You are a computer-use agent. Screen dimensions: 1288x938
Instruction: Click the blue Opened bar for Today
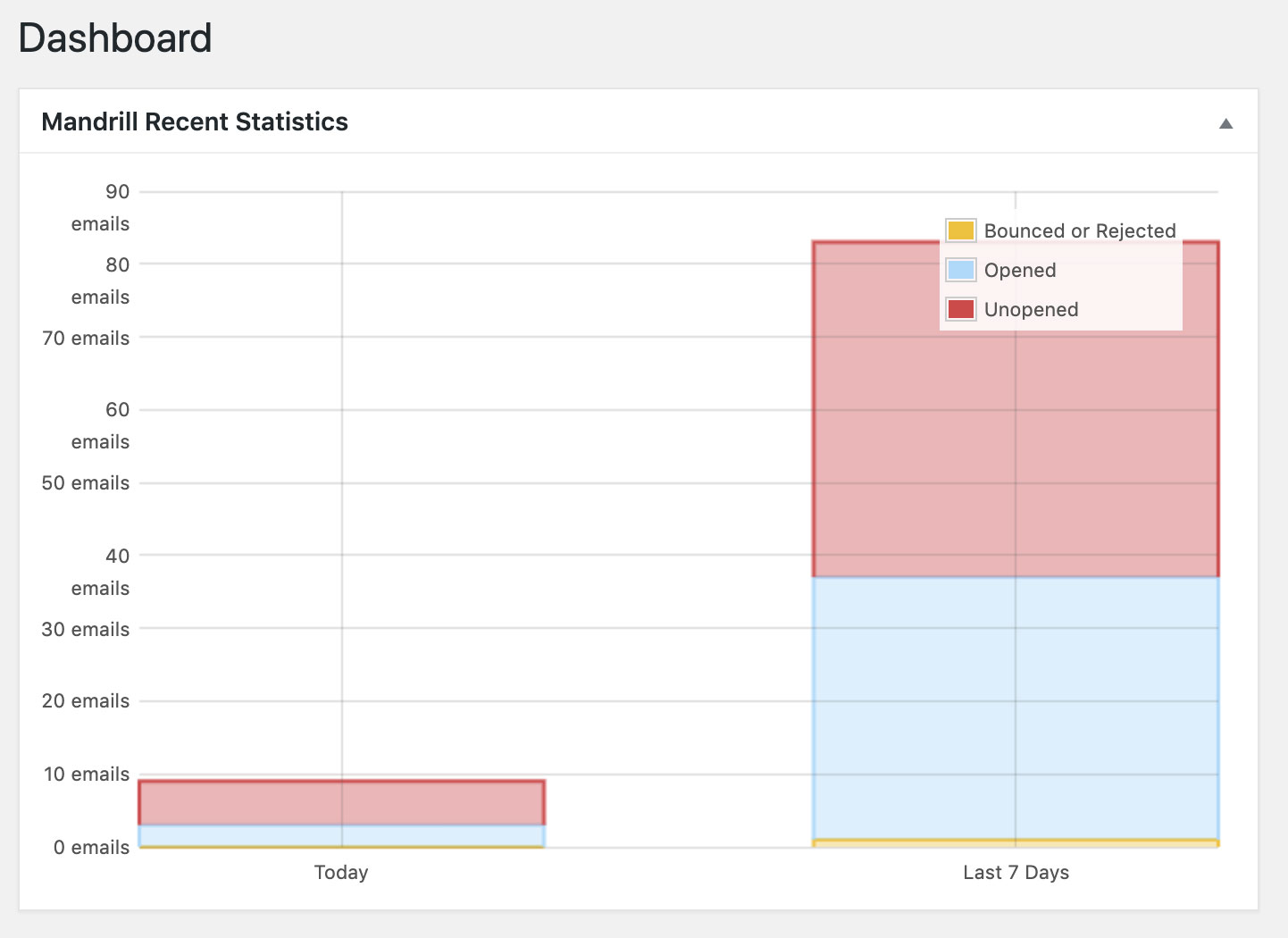[x=341, y=835]
